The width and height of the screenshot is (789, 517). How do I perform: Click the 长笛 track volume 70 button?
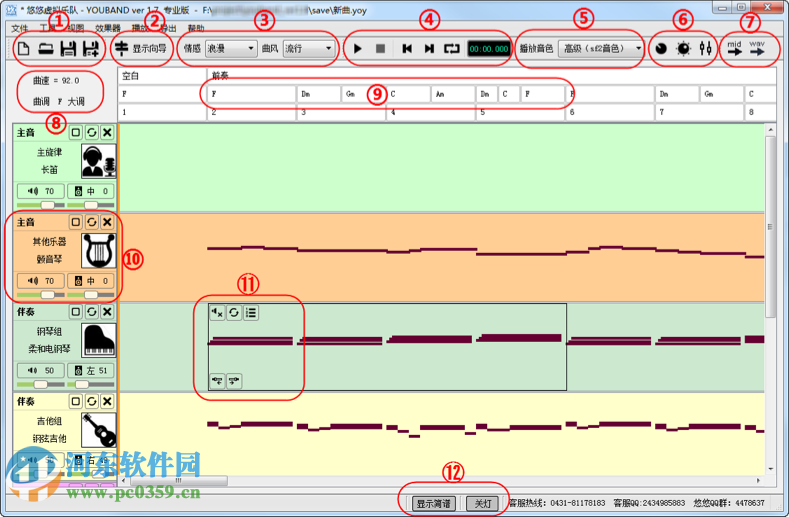[41, 191]
